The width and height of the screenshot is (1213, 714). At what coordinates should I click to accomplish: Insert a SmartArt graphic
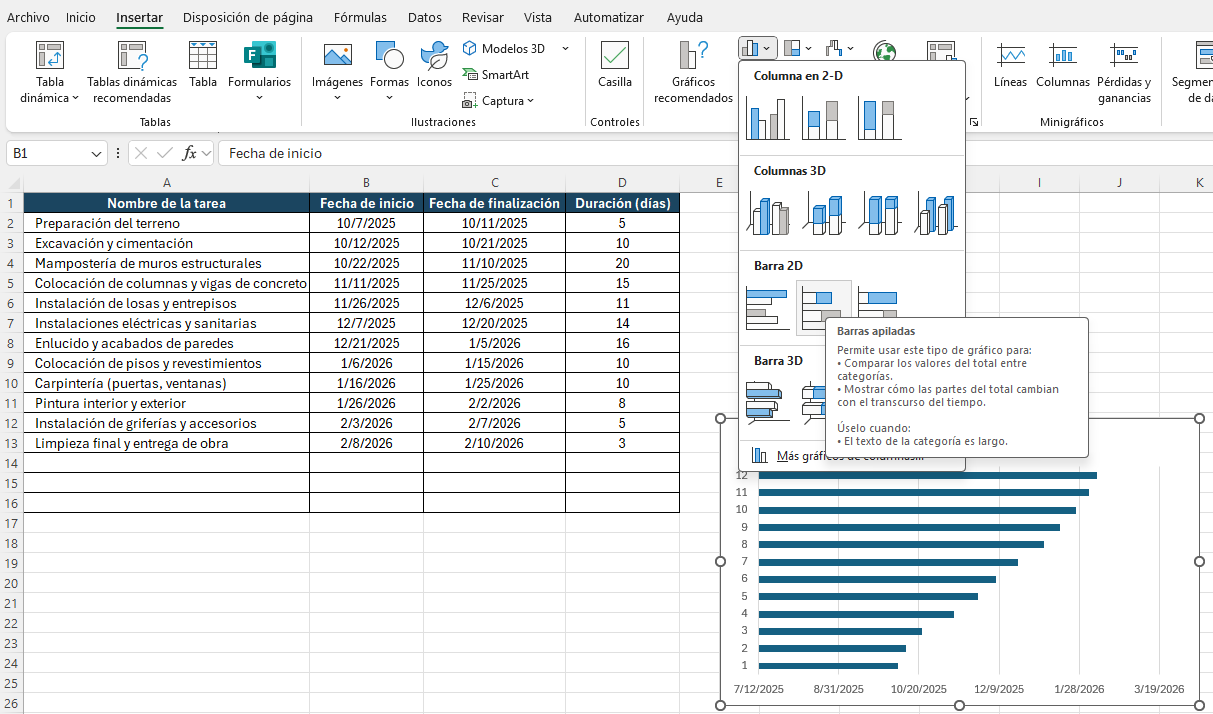[496, 75]
